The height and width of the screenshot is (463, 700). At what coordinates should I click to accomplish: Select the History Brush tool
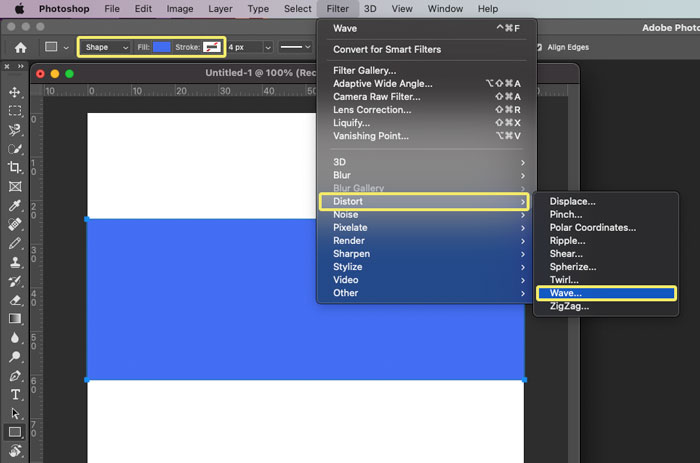tap(15, 281)
